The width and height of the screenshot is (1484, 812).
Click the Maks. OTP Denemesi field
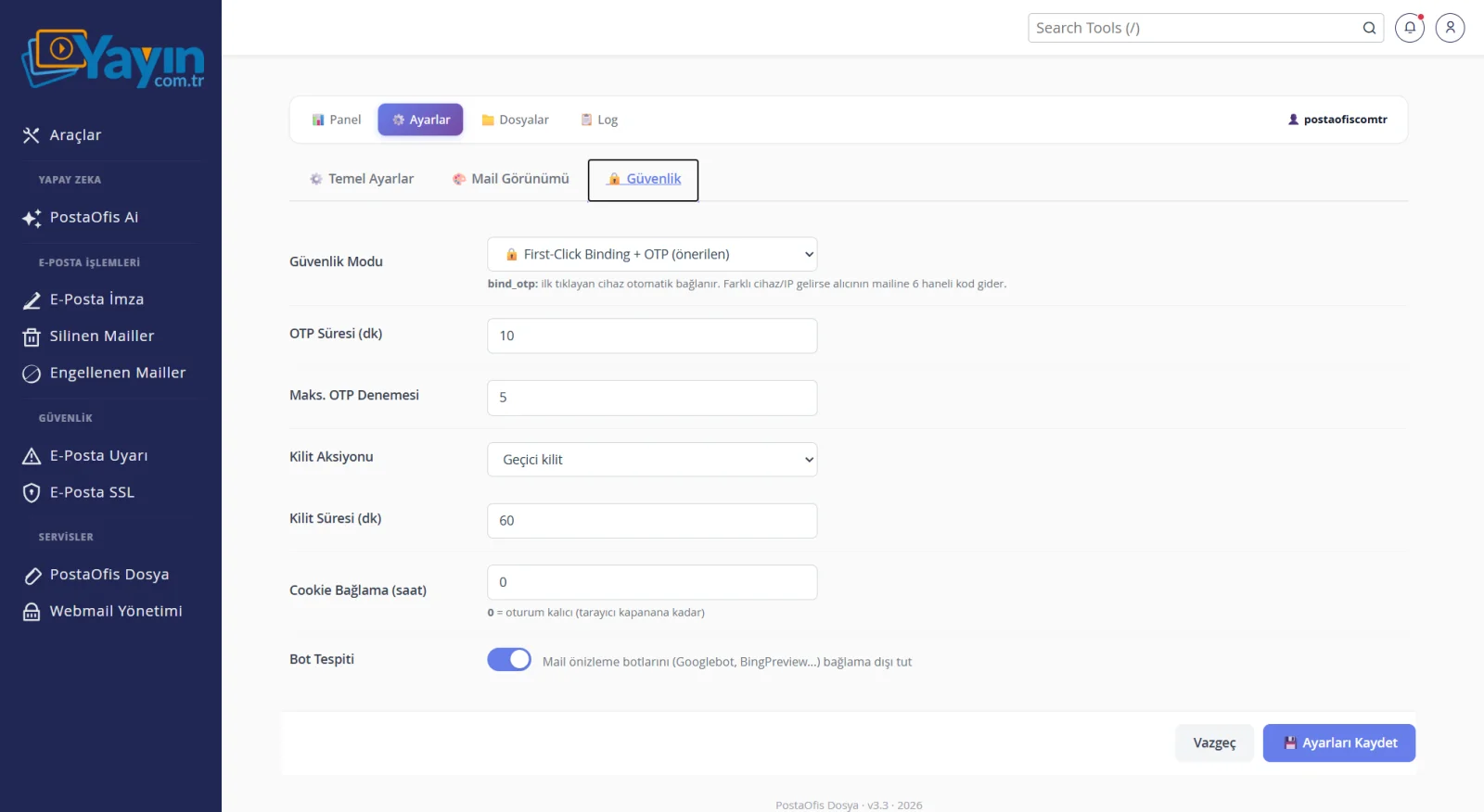point(652,398)
